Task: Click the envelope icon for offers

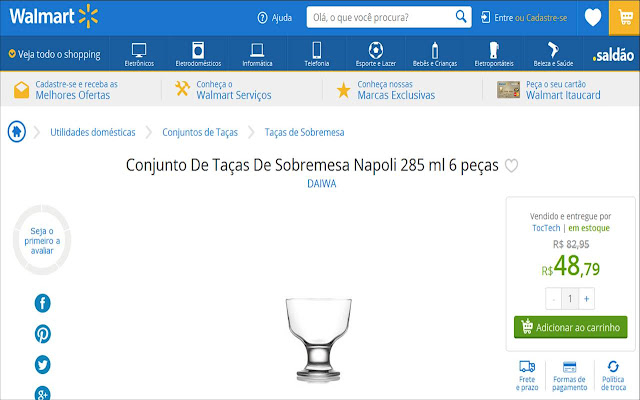Action: 21,90
